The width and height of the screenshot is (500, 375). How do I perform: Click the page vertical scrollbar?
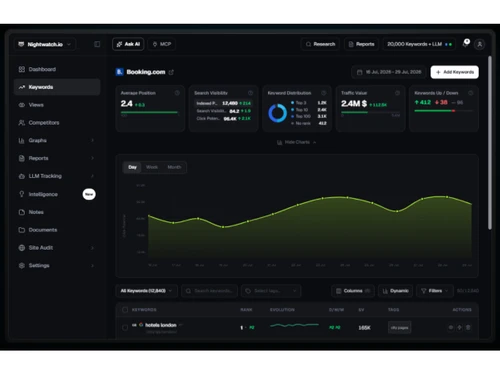tap(490, 143)
